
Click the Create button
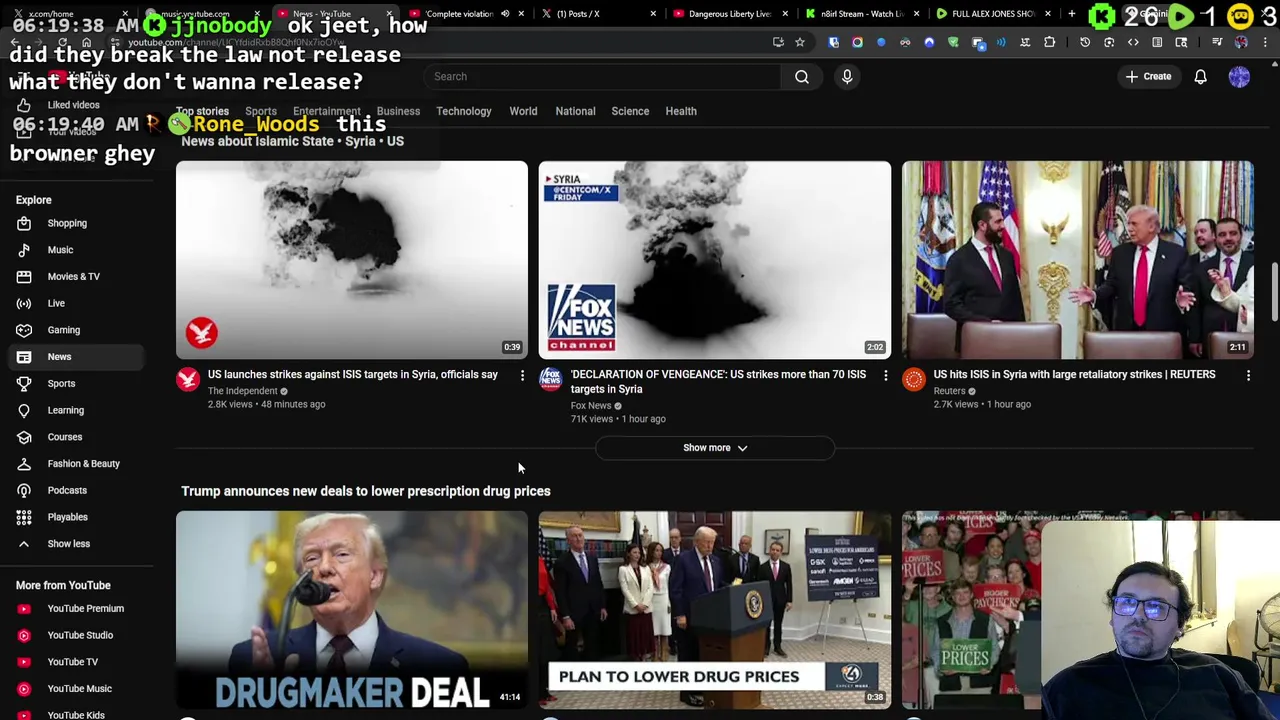(1147, 76)
